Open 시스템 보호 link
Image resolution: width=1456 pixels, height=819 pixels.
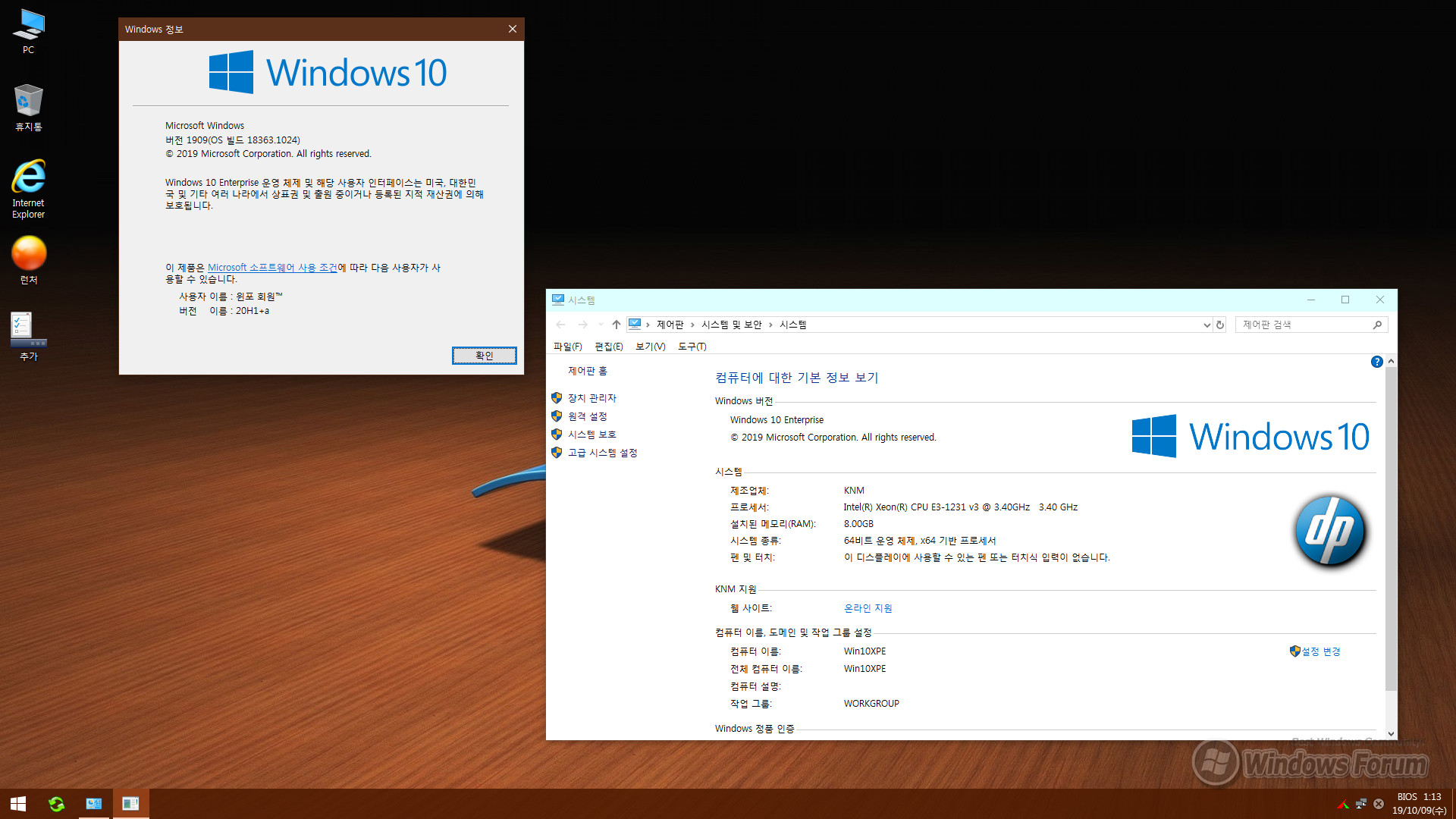click(x=591, y=435)
